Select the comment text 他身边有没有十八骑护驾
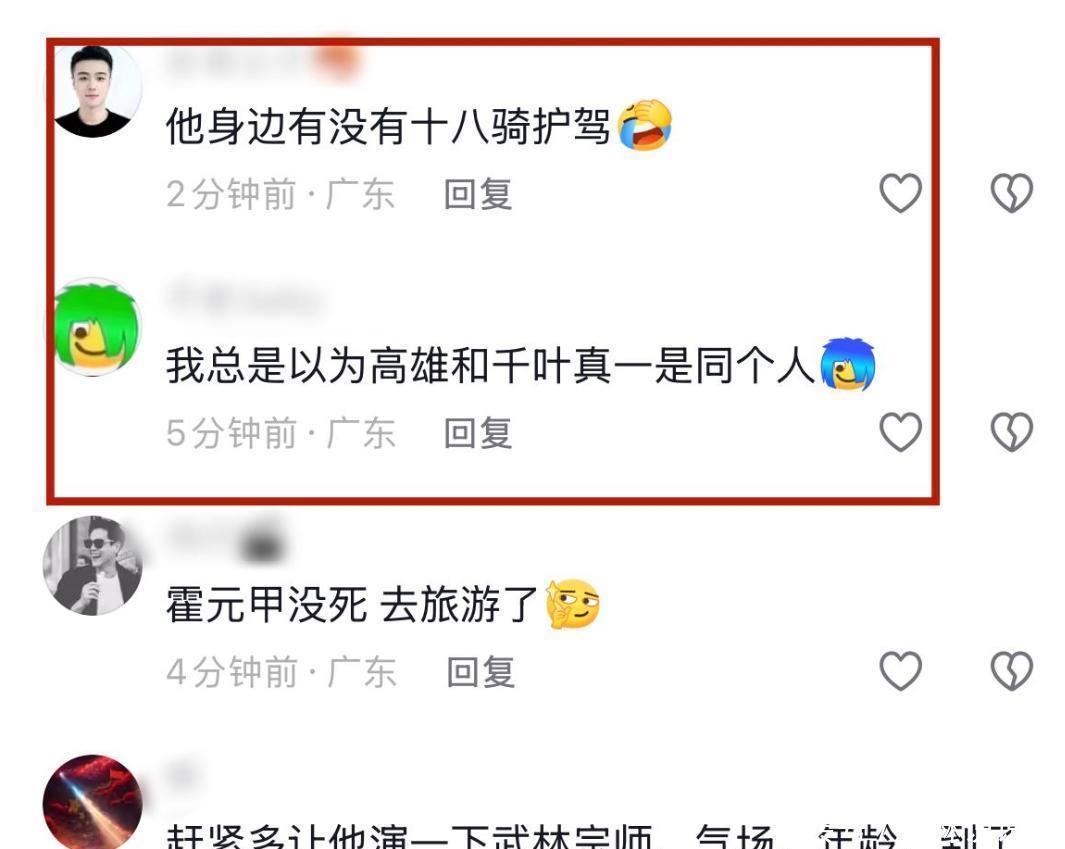Viewport: 1065px width, 849px height. coord(388,126)
